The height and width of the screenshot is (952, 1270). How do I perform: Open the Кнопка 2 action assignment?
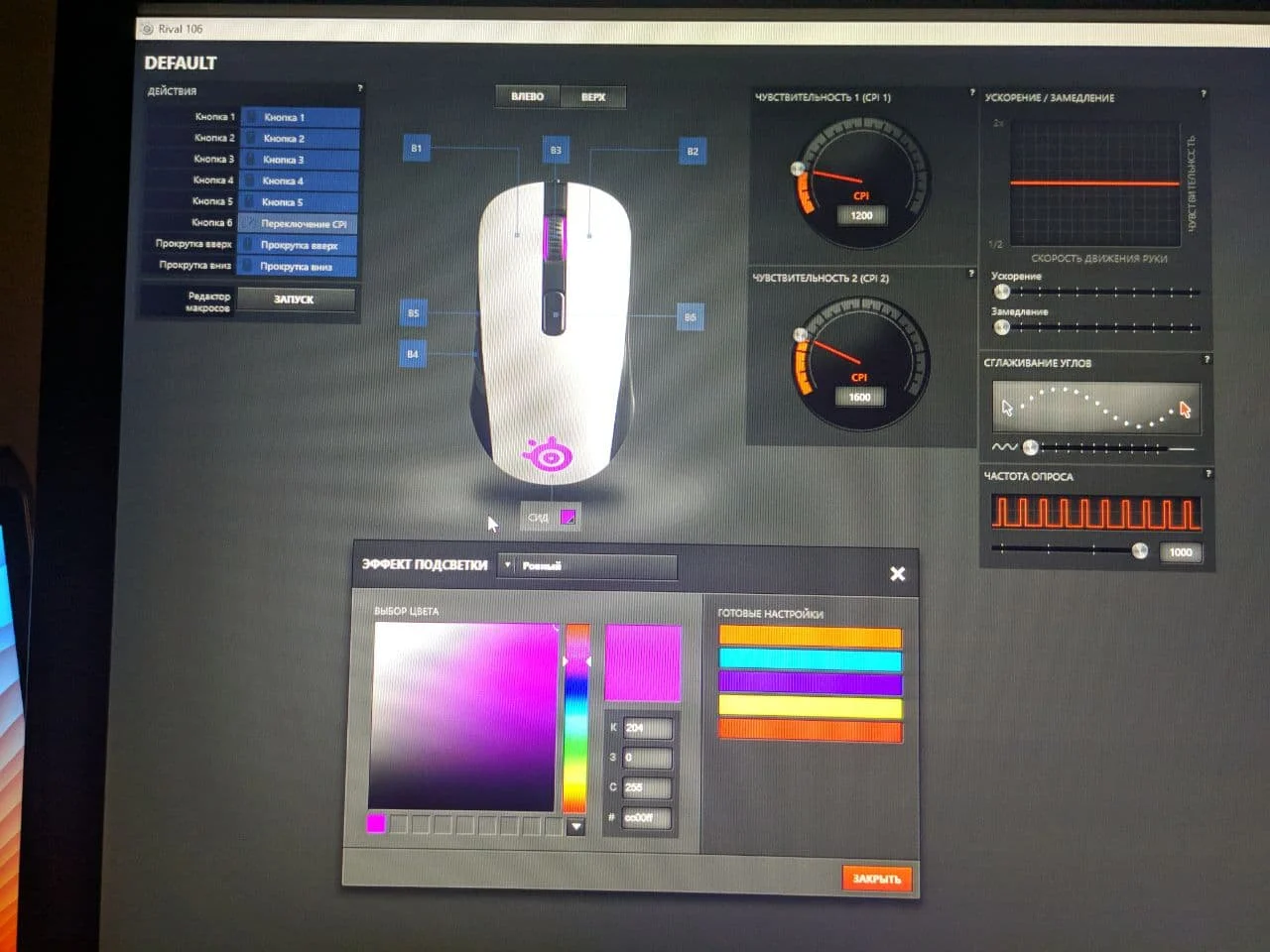pos(299,139)
